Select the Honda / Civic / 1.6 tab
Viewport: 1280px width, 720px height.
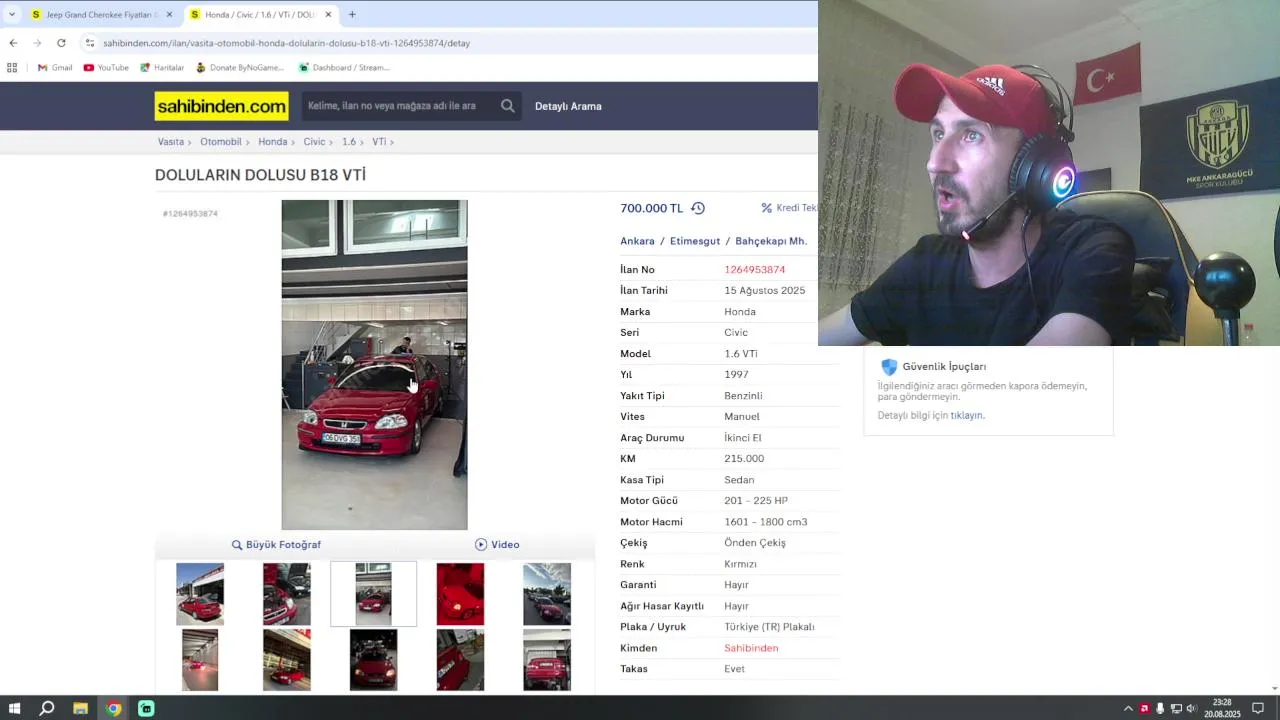point(261,15)
